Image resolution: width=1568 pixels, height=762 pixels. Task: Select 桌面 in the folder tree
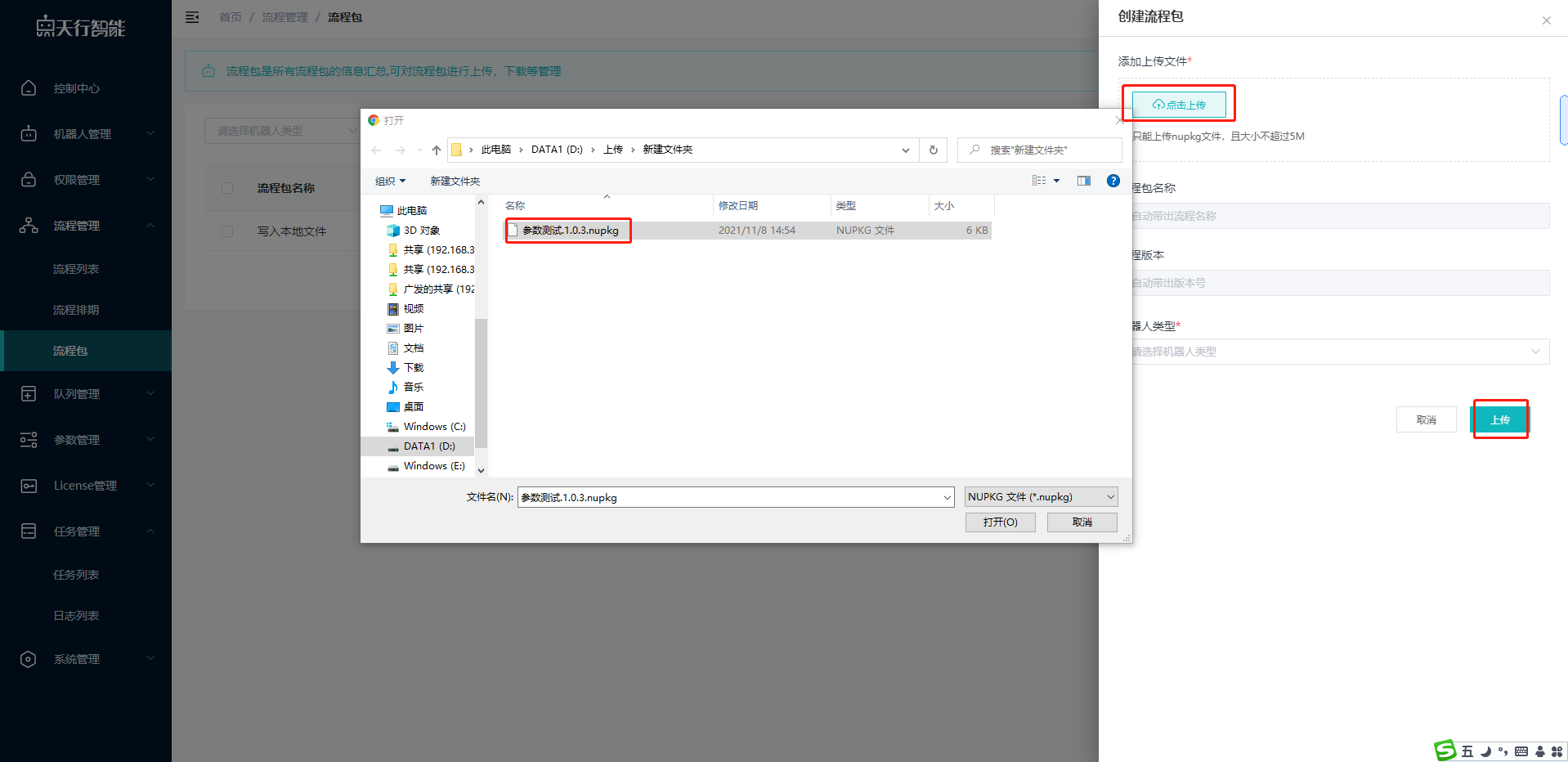(x=414, y=407)
